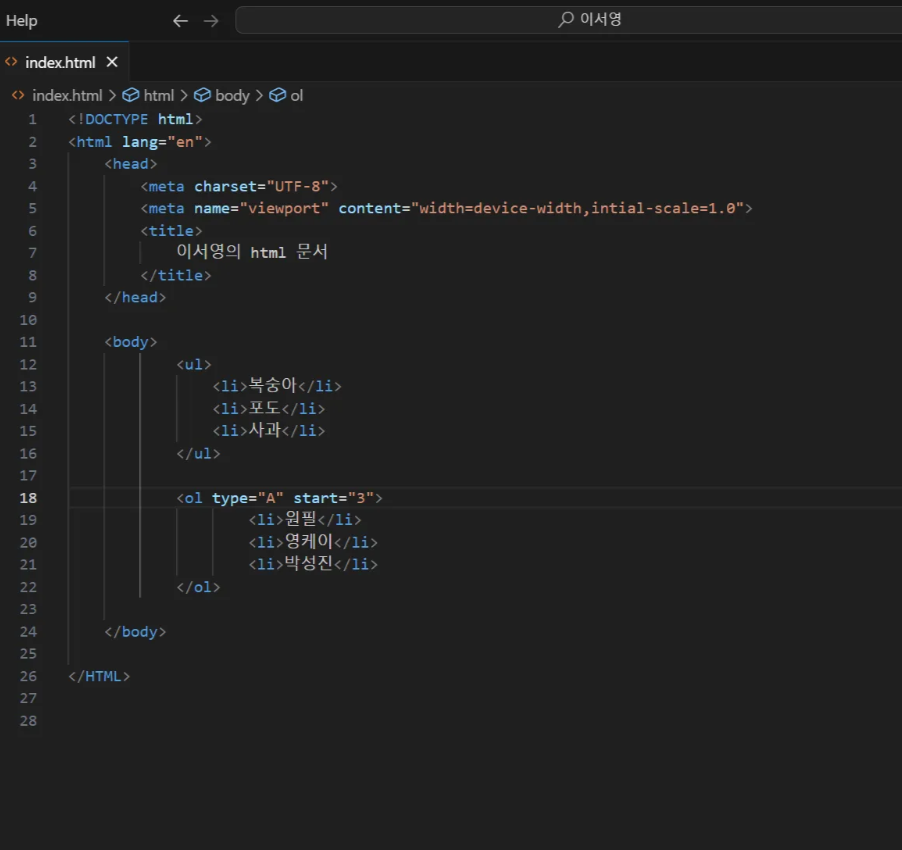Open the ol breadcrumb symbol list

click(297, 95)
